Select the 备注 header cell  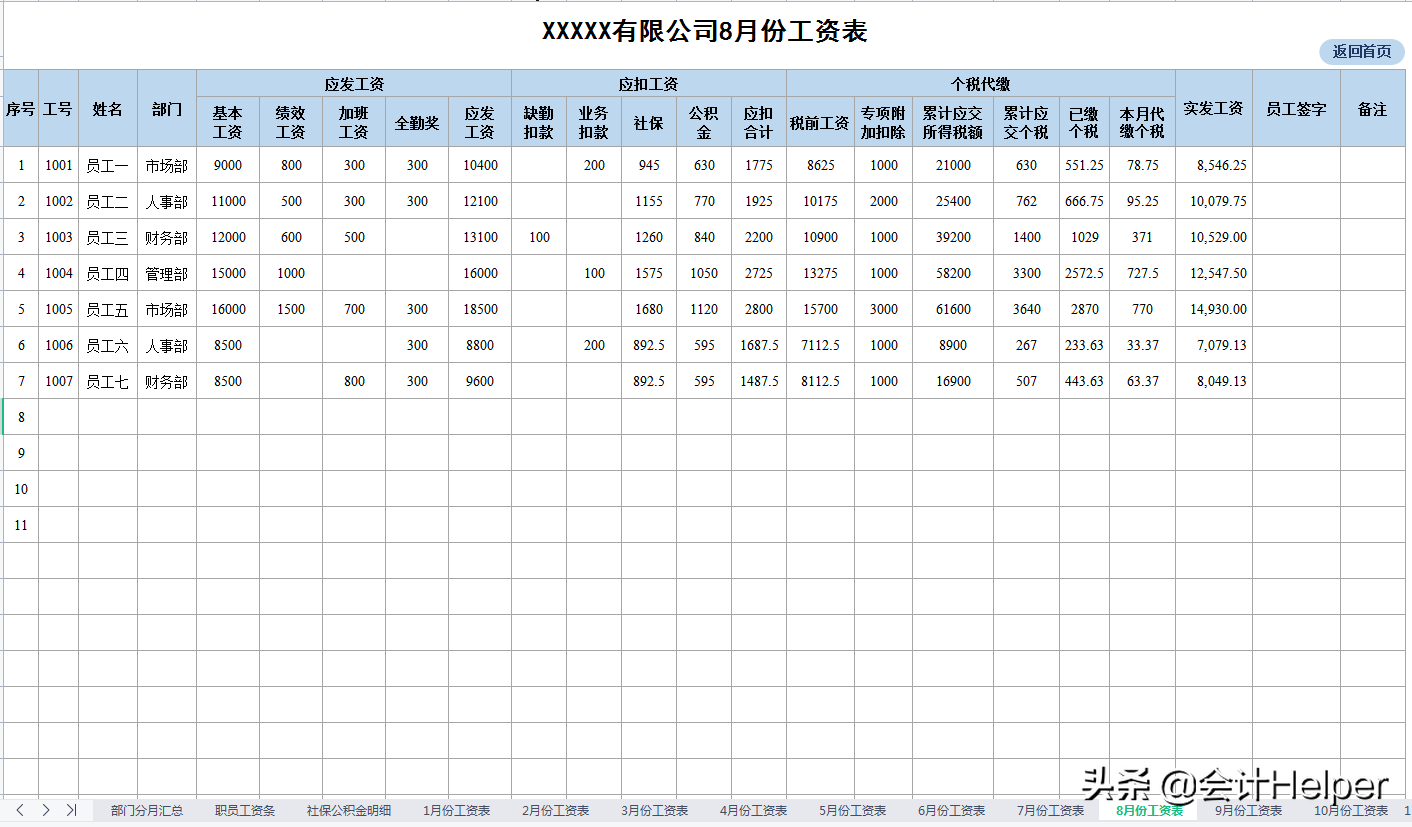click(1373, 109)
